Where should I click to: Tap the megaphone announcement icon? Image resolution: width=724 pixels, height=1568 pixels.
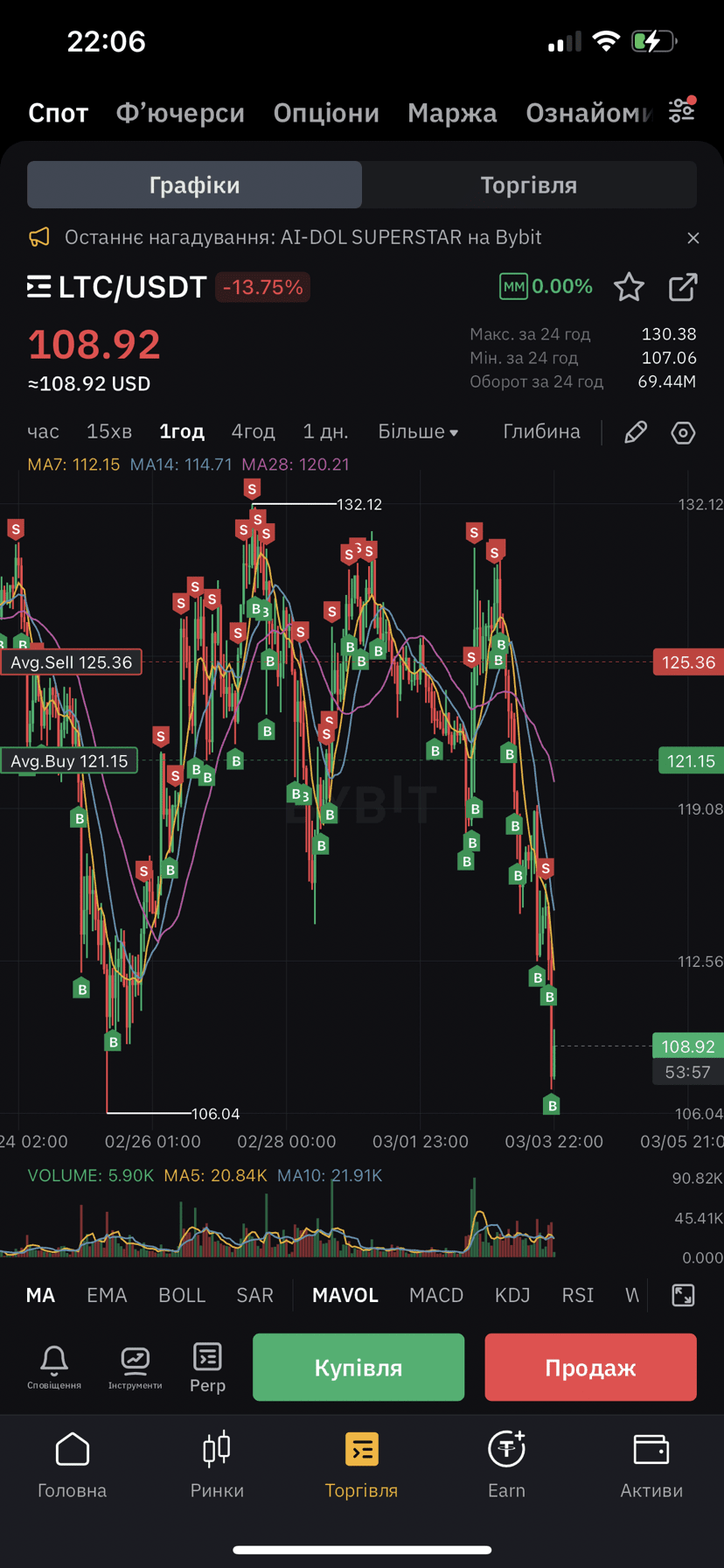click(39, 237)
